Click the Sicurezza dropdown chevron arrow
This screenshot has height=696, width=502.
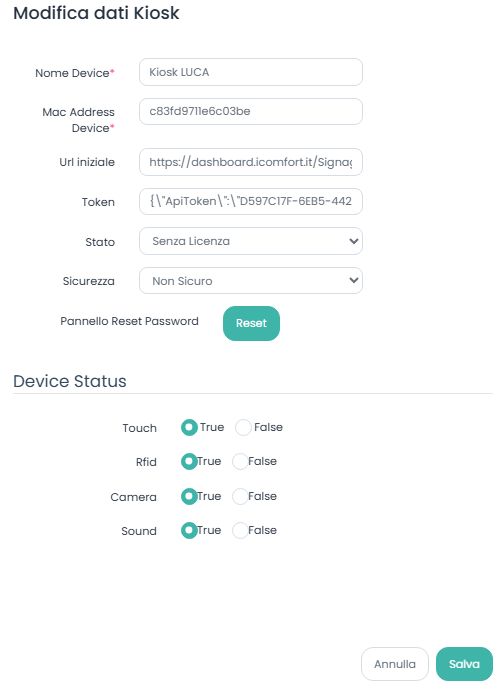point(354,281)
